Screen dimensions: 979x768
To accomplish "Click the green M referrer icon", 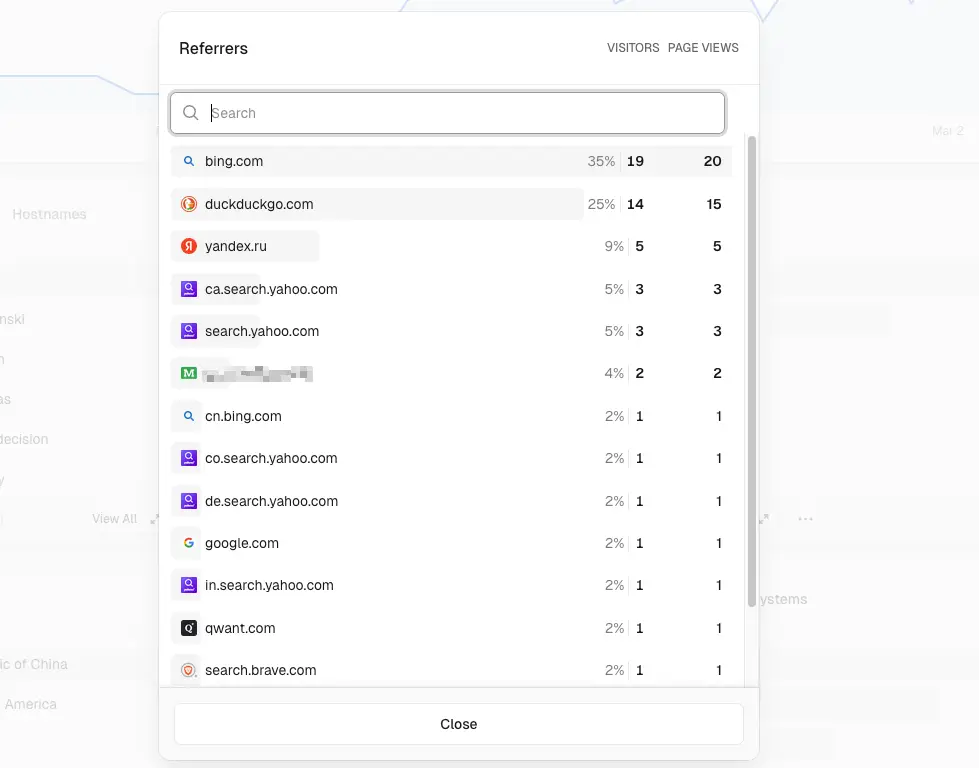I will click(x=189, y=373).
